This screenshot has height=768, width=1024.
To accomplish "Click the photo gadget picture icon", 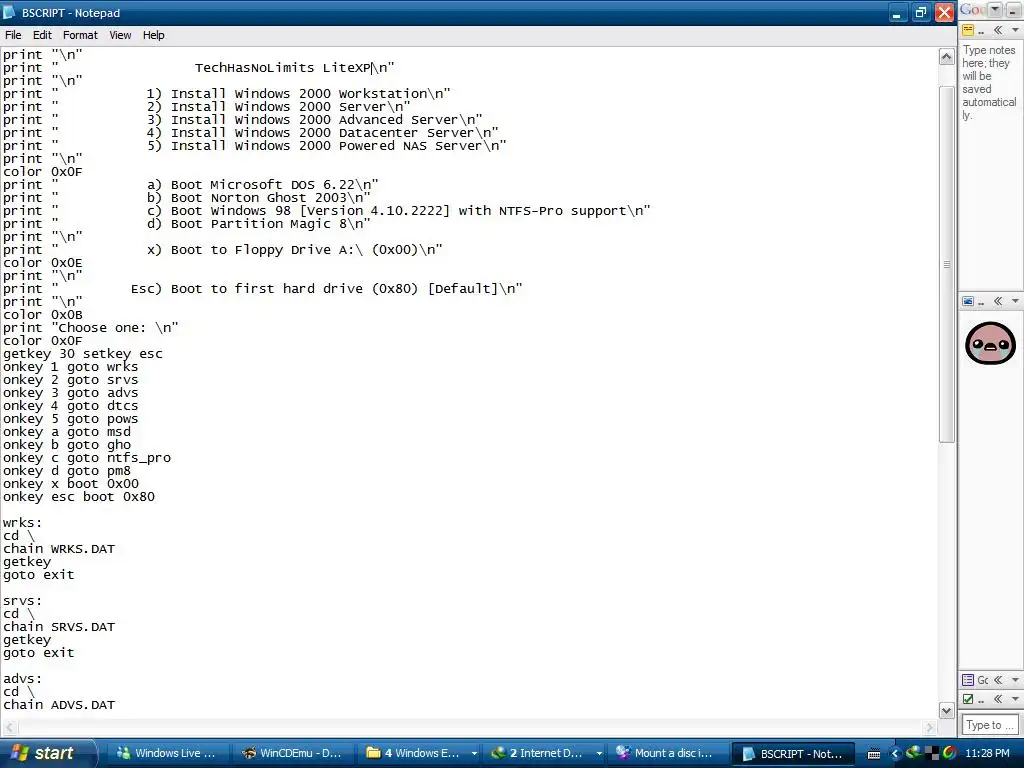I will coord(968,301).
